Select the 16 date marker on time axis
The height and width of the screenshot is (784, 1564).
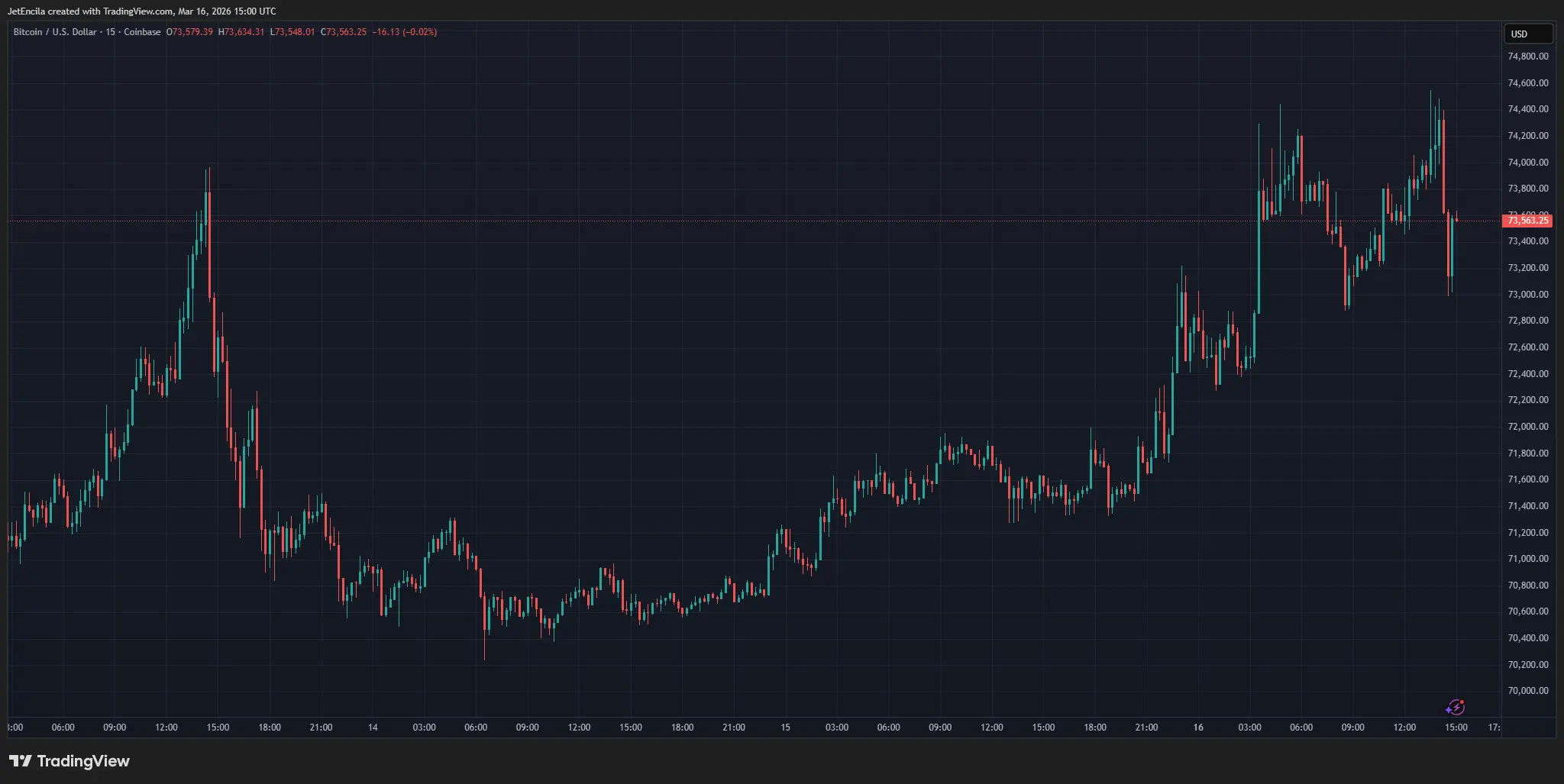click(1198, 728)
